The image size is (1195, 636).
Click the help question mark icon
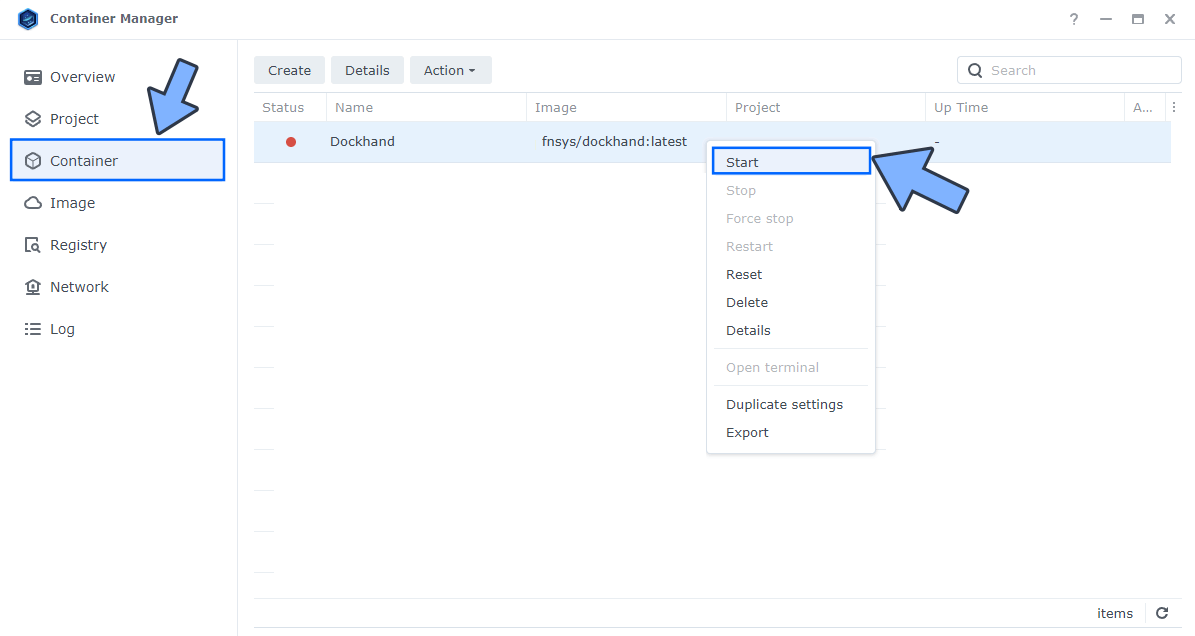1073,19
